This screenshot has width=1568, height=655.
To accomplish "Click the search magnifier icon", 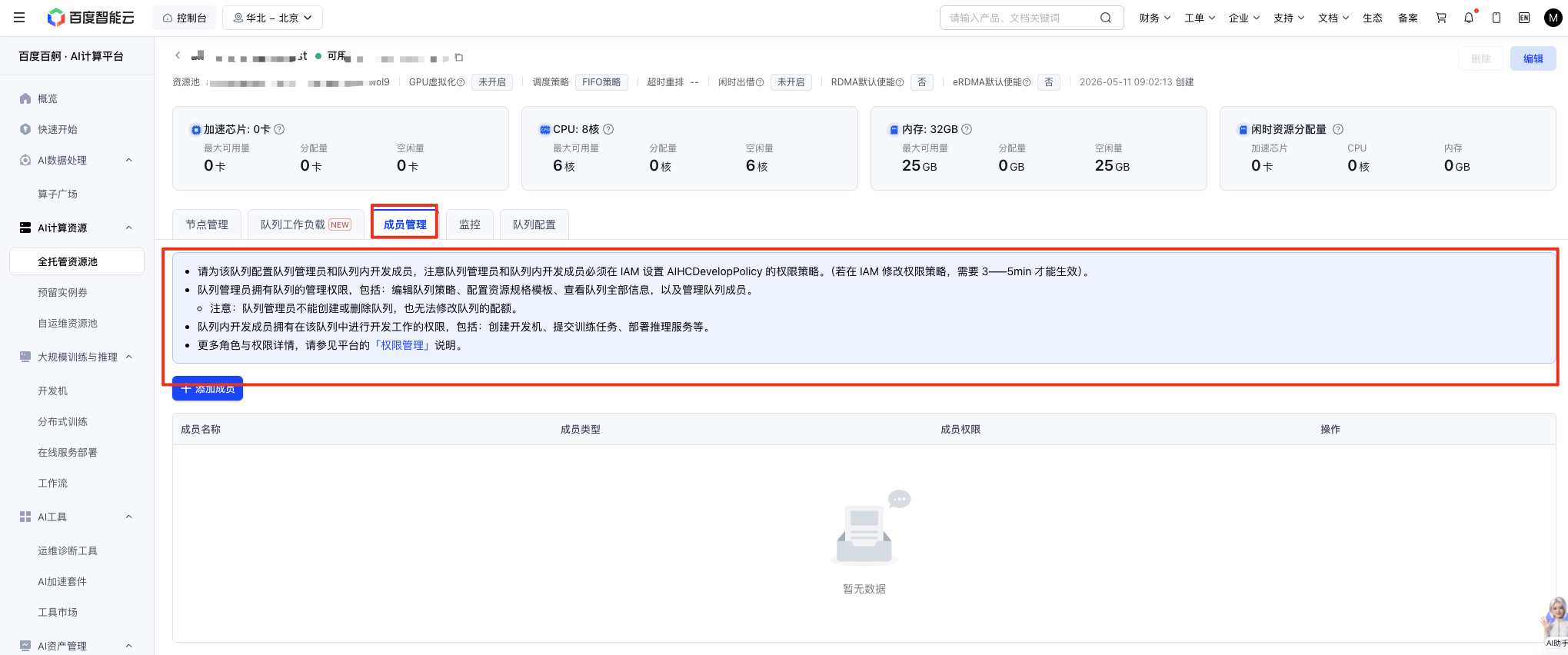I will pos(1106,18).
